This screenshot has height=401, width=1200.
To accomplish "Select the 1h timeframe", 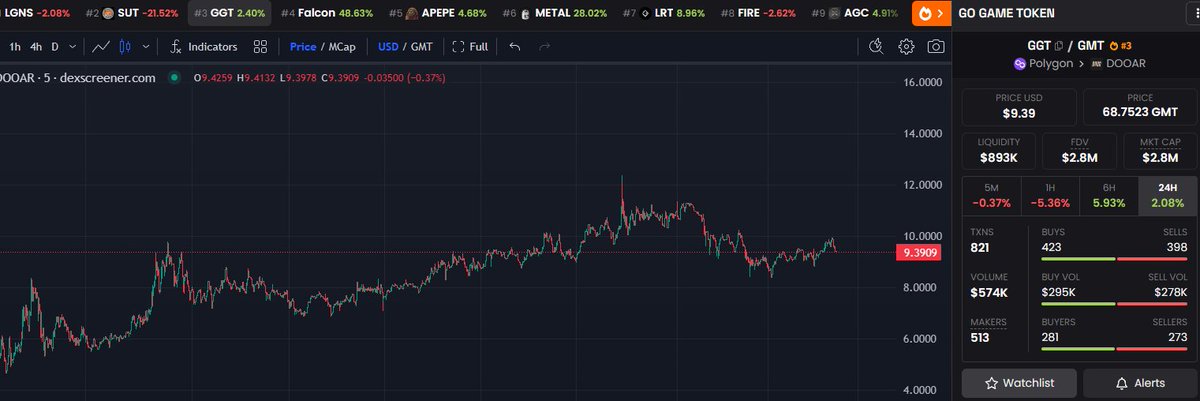I will [14, 46].
